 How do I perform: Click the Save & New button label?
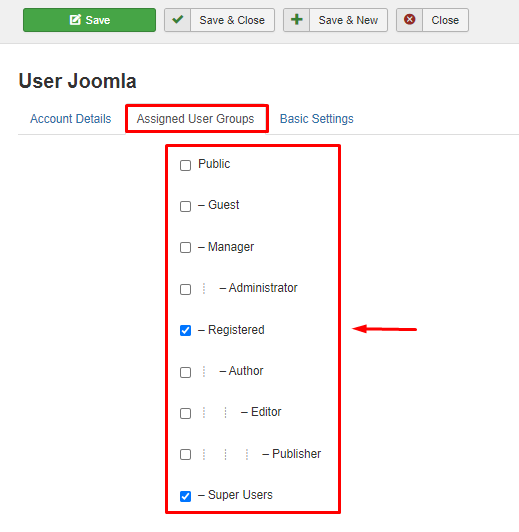[348, 20]
